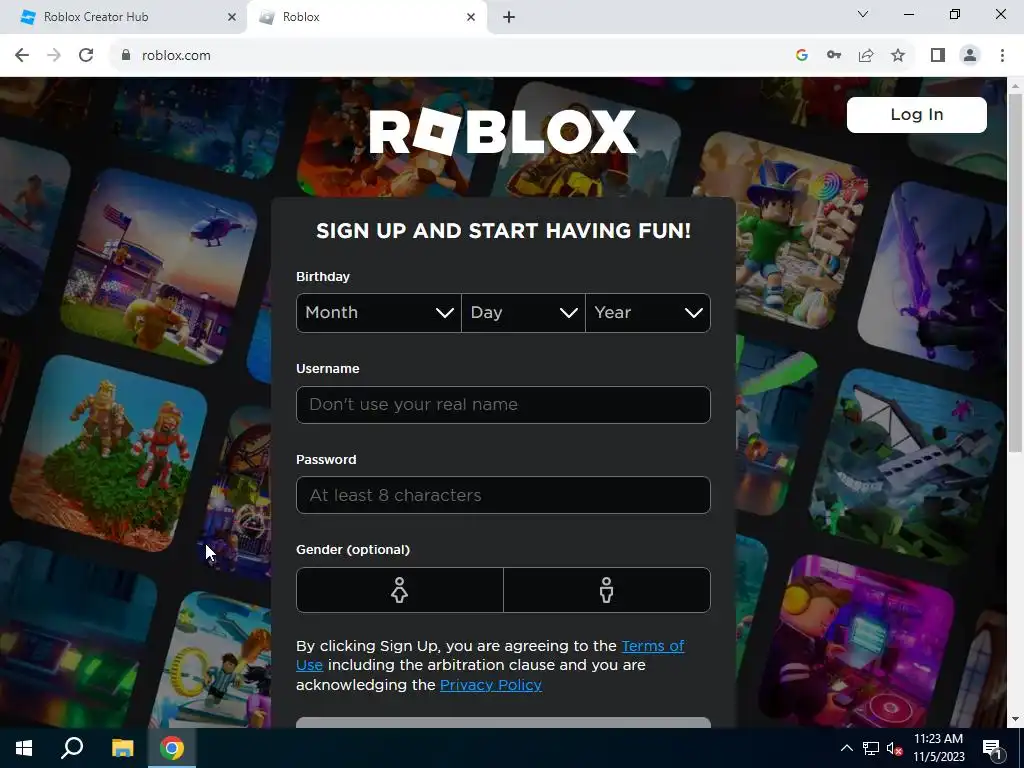Close the Roblox tab
The height and width of the screenshot is (768, 1024).
click(x=471, y=18)
